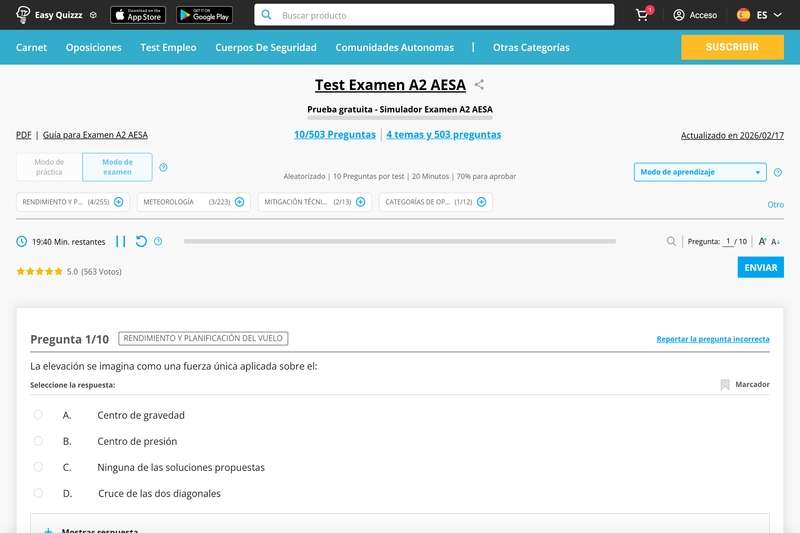The width and height of the screenshot is (800, 533).
Task: Open the App Store download badge
Action: (138, 15)
